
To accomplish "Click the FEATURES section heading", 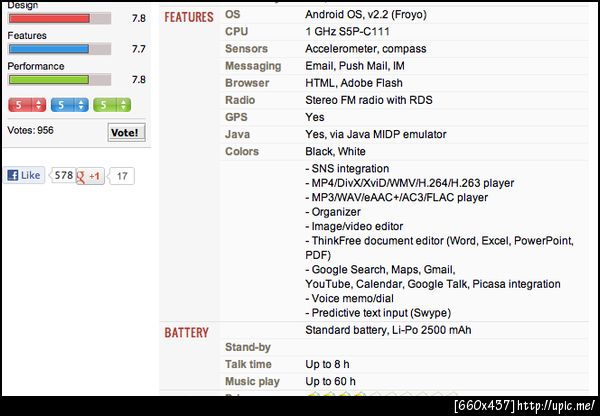I will (x=189, y=17).
